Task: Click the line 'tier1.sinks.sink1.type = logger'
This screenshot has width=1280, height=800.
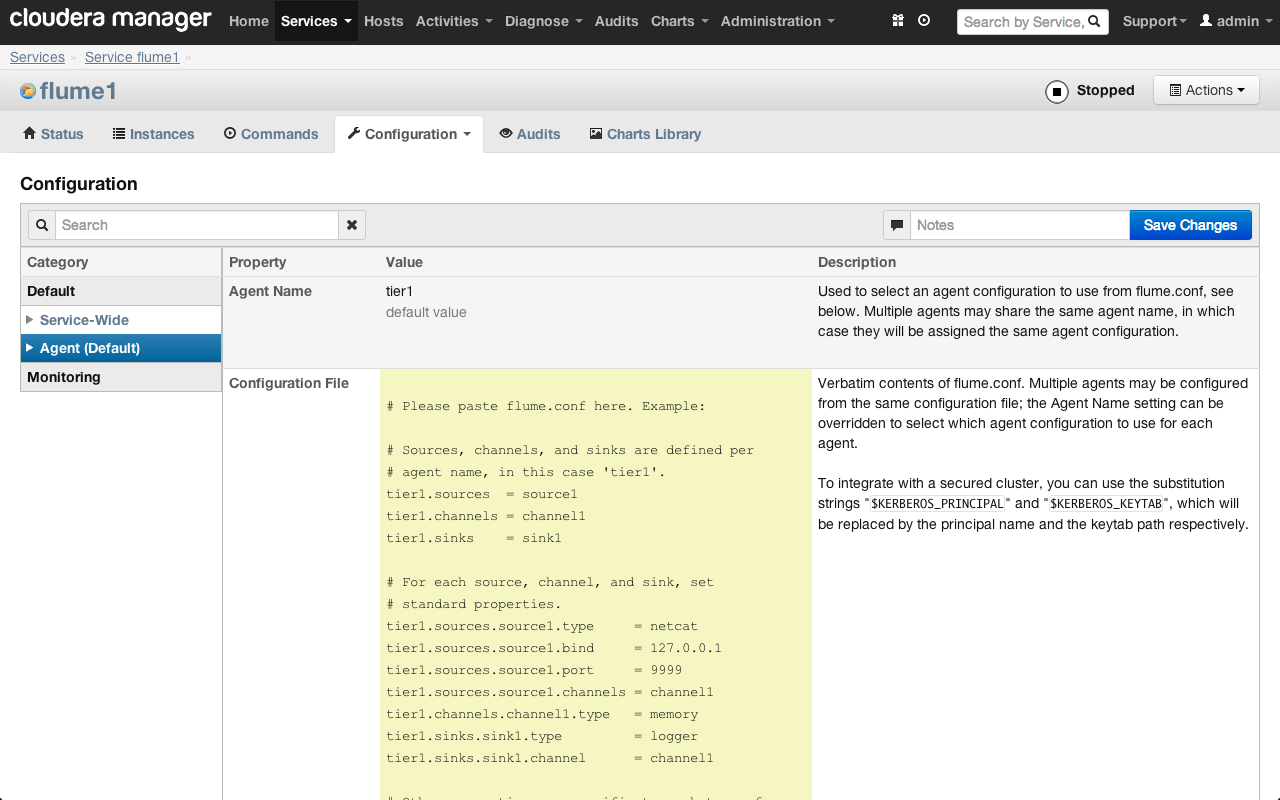Action: (x=542, y=736)
